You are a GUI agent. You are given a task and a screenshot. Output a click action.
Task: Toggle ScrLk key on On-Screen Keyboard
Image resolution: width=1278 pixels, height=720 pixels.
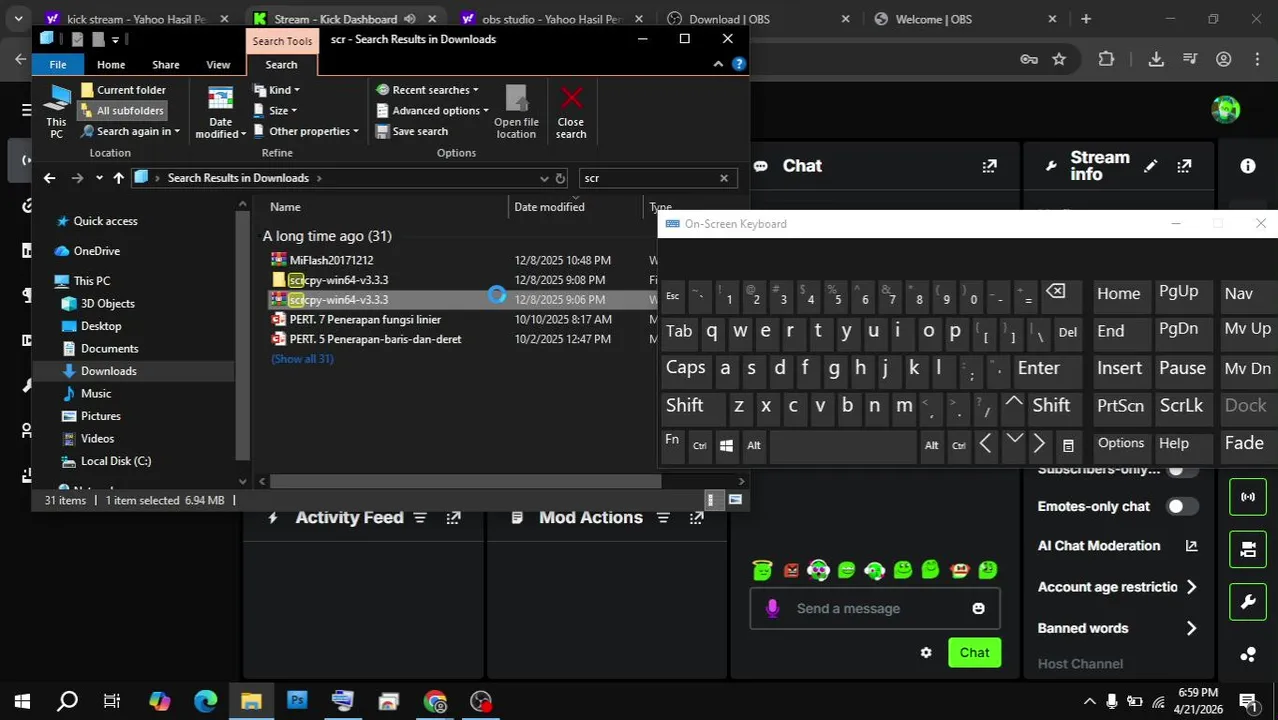tap(1181, 406)
